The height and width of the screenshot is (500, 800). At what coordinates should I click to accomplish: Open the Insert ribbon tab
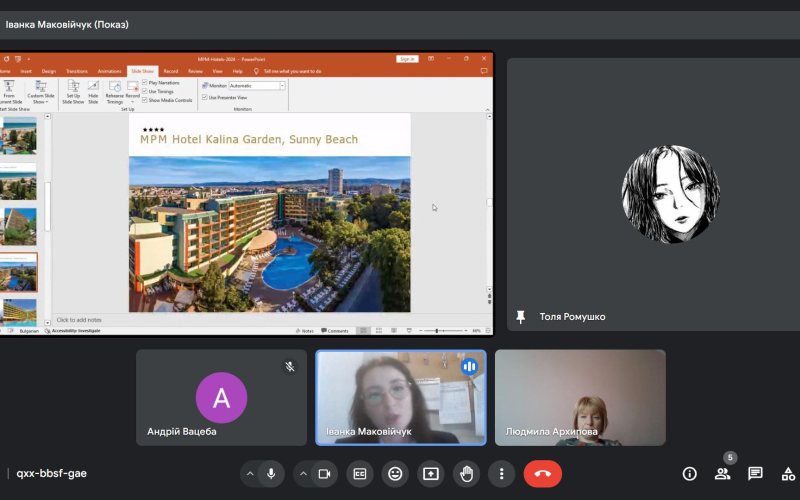point(26,71)
